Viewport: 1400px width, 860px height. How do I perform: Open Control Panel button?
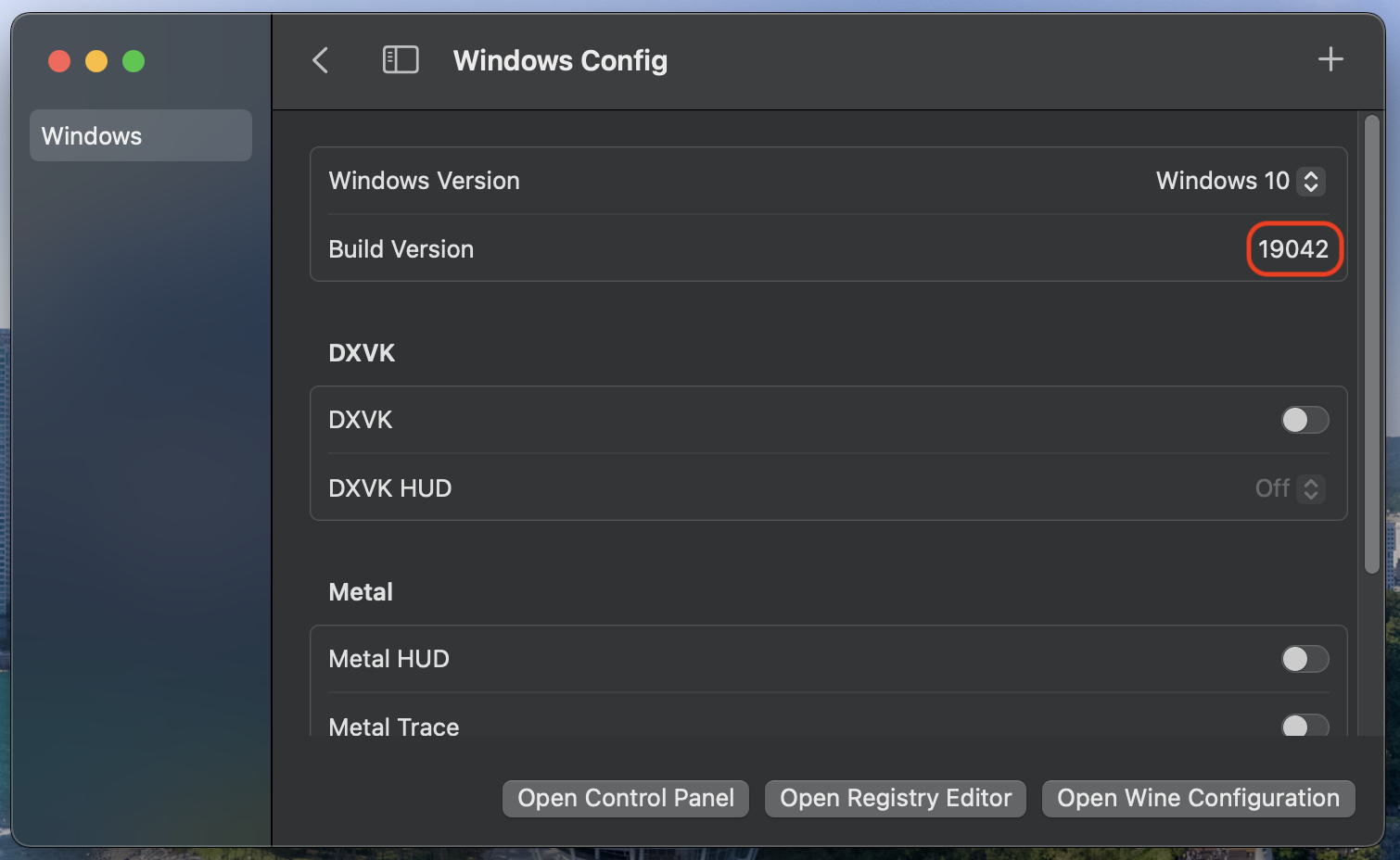[626, 798]
